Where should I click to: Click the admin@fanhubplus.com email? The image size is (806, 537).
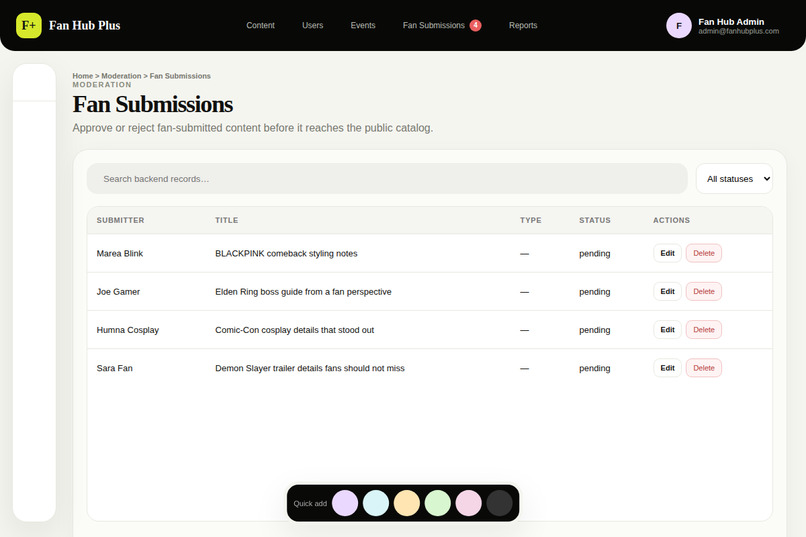click(x=738, y=31)
